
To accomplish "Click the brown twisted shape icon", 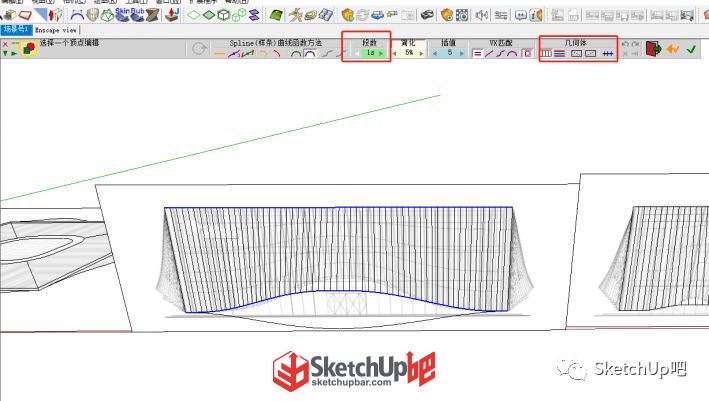I will tap(152, 15).
